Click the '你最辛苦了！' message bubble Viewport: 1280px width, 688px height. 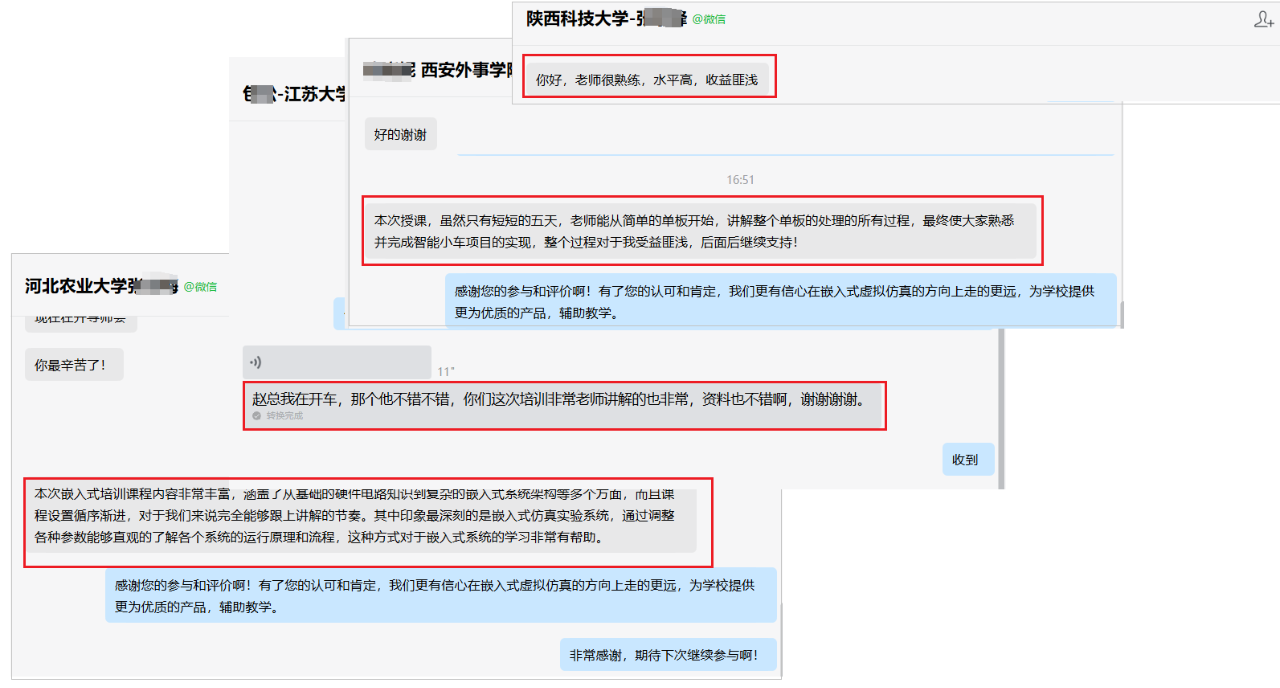tap(74, 365)
